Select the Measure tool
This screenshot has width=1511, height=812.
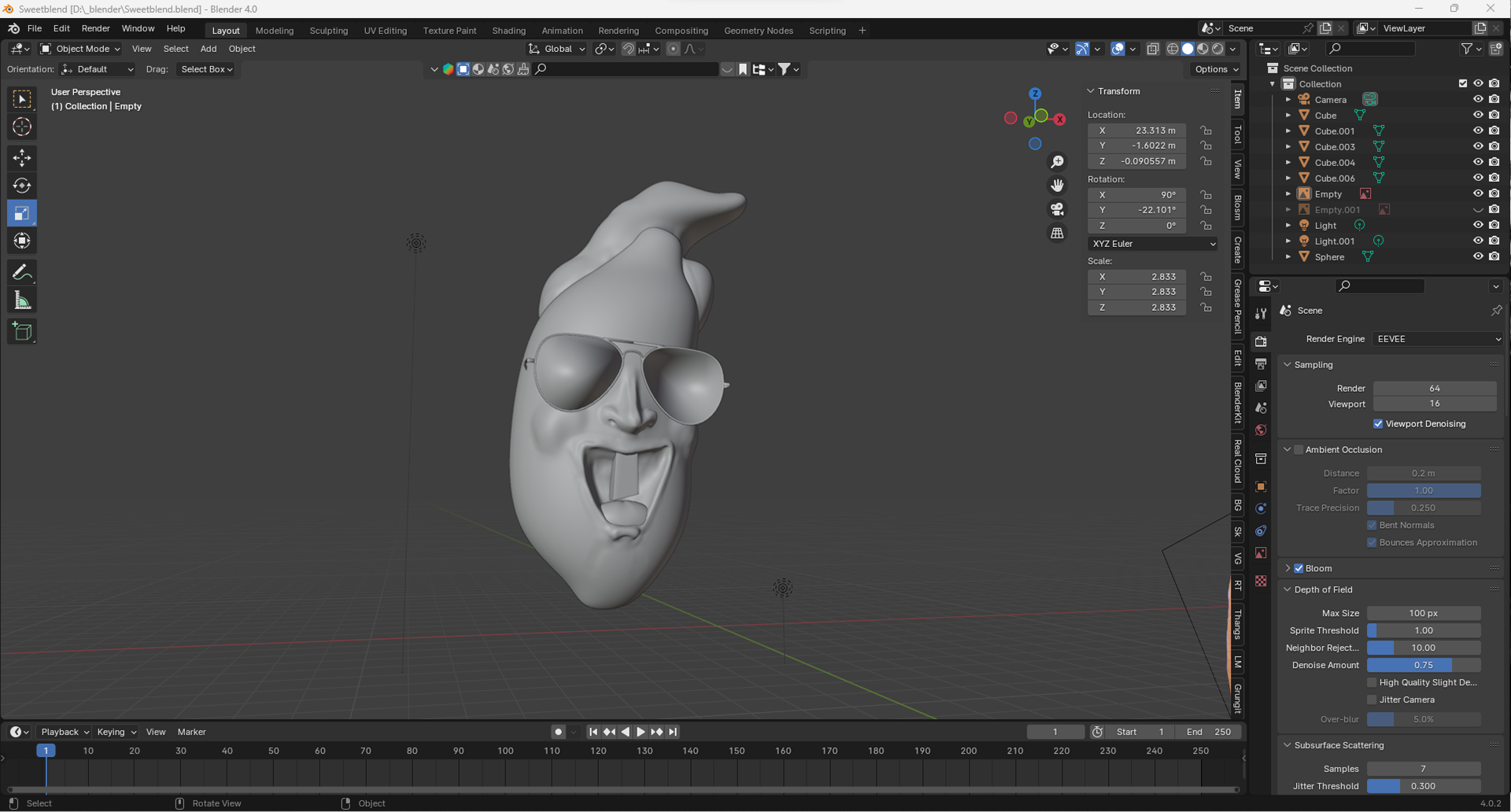[22, 301]
